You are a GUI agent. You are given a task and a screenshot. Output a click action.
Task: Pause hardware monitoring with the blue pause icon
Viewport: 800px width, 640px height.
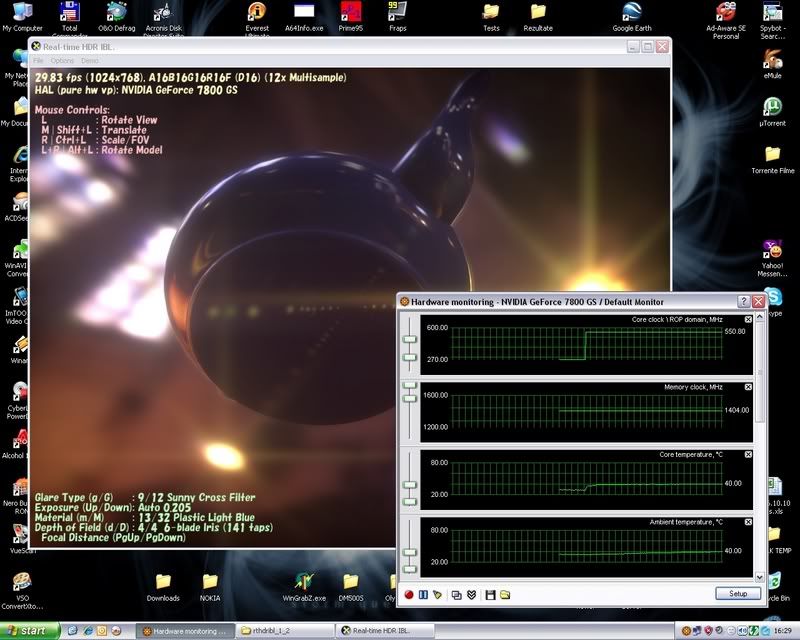click(x=423, y=594)
